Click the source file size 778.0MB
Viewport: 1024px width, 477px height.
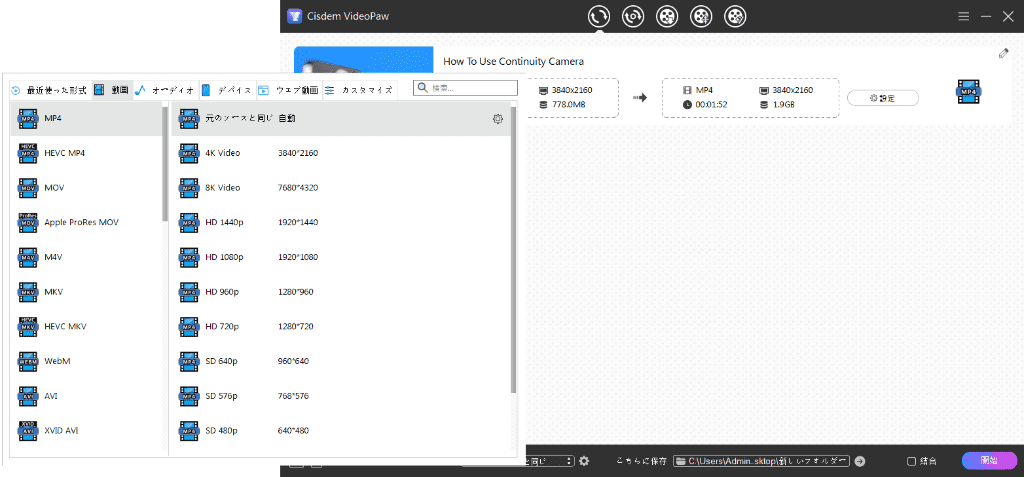click(x=569, y=105)
